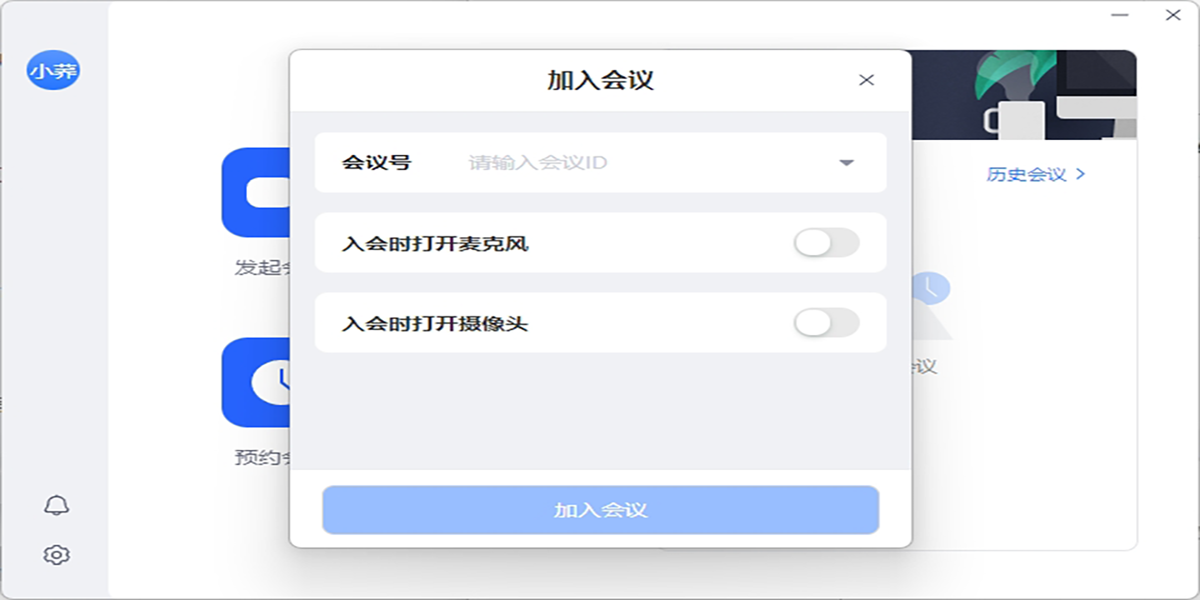Close the 加入会议 dialog with X
Screen dimensions: 1200x600
pos(866,80)
